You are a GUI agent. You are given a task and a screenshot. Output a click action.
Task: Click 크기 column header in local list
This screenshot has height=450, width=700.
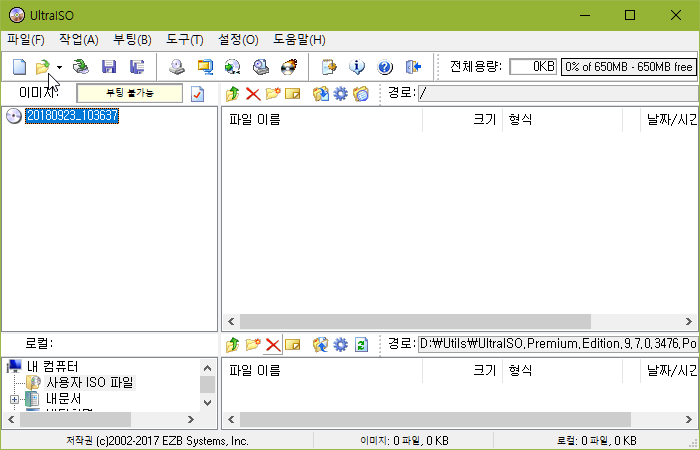click(462, 371)
